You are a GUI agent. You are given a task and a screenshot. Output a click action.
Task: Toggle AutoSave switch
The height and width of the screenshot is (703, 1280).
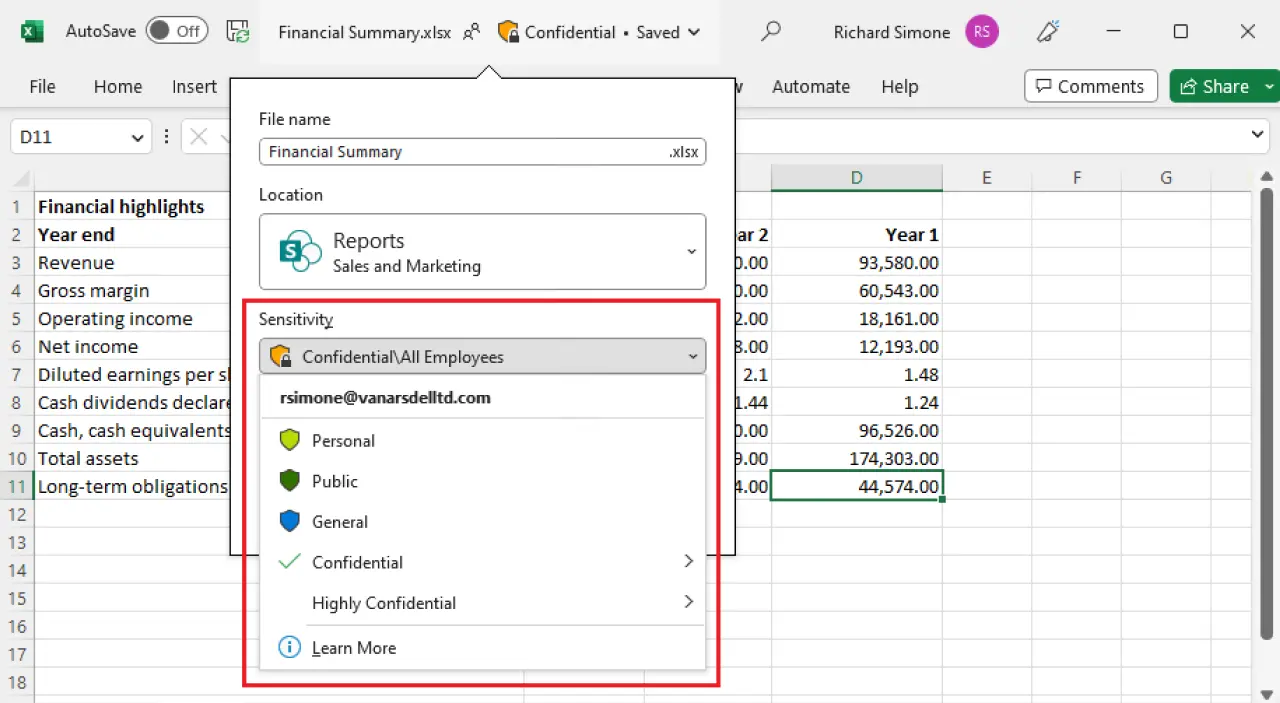pos(177,31)
